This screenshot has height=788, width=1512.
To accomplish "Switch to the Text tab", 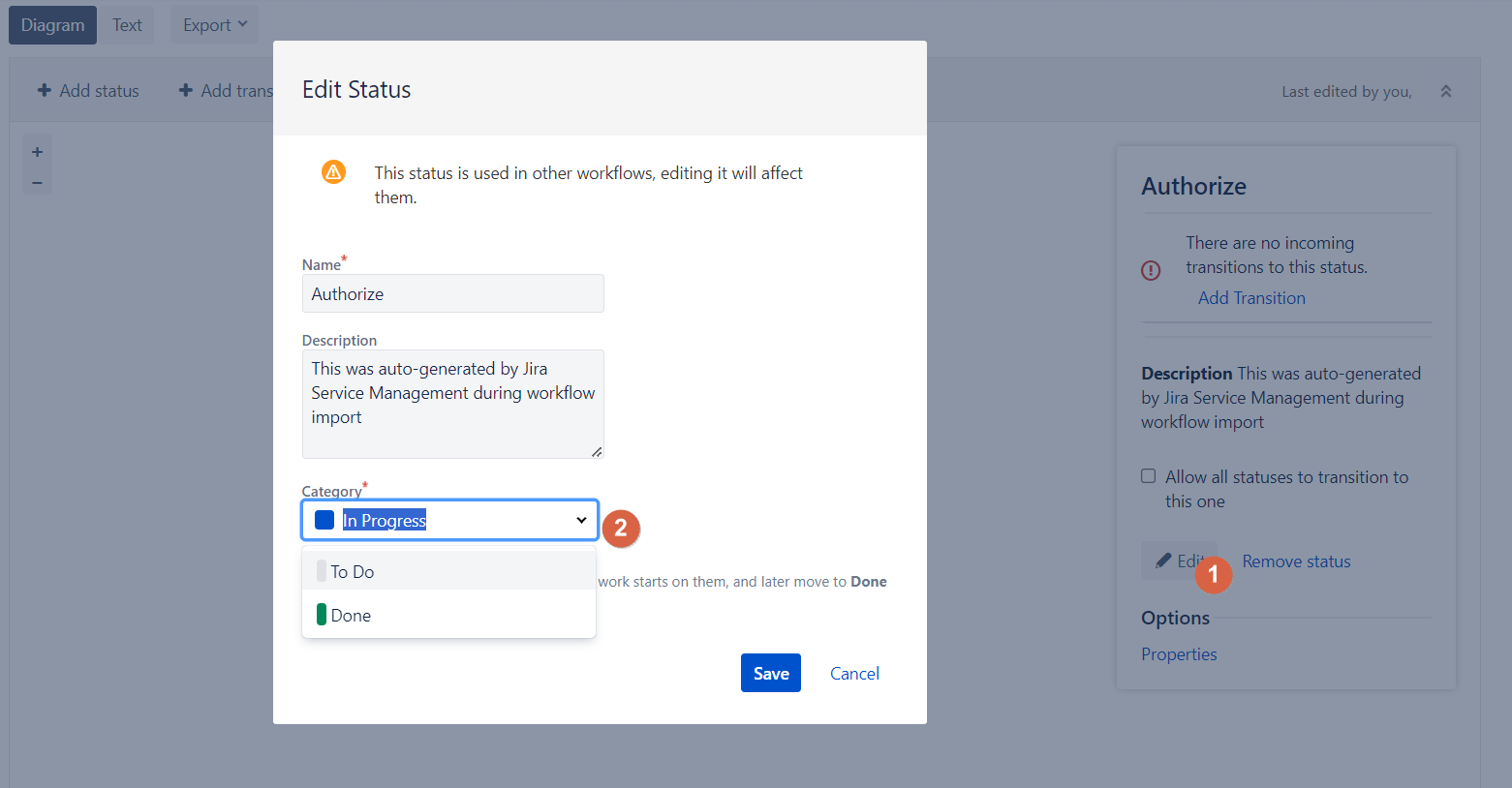I will pyautogui.click(x=127, y=24).
